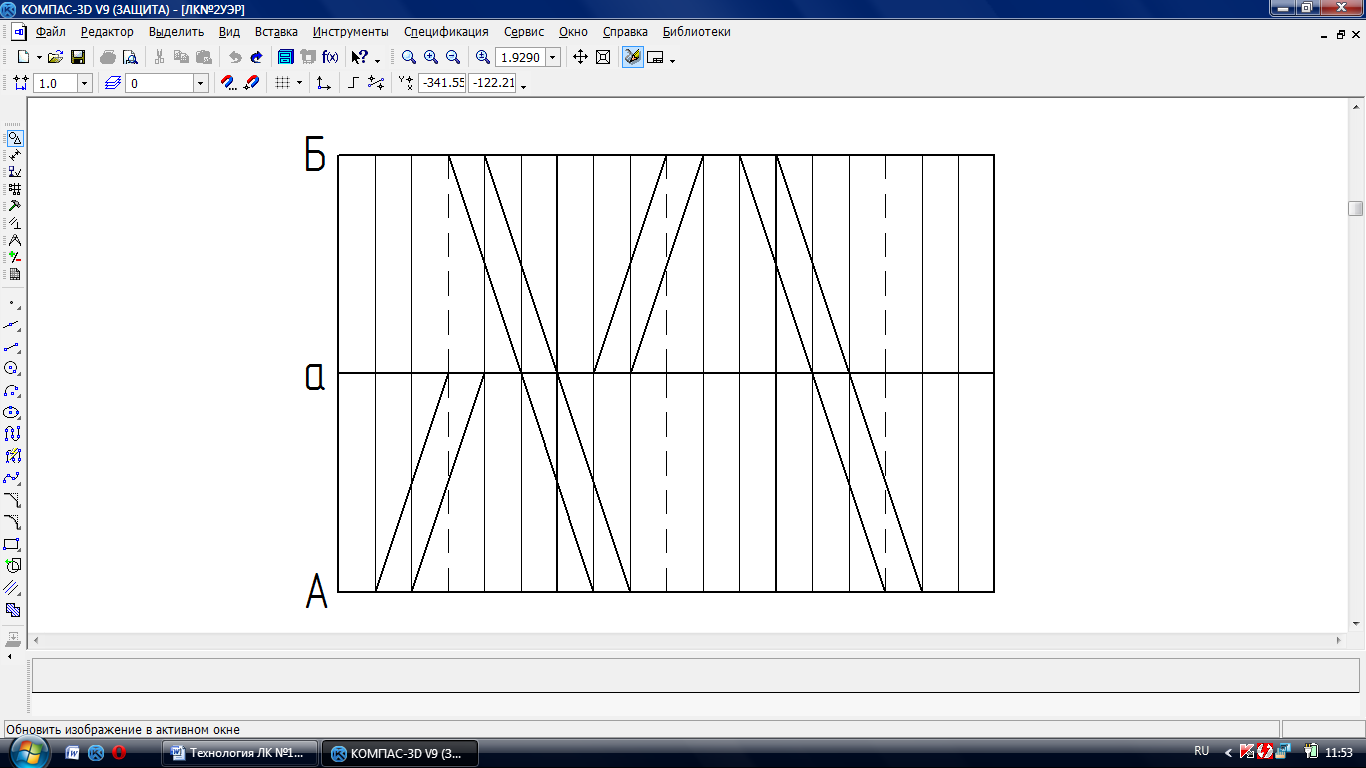Screen dimensions: 1366x768
Task: Open the variables f(x) panel
Action: [330, 57]
